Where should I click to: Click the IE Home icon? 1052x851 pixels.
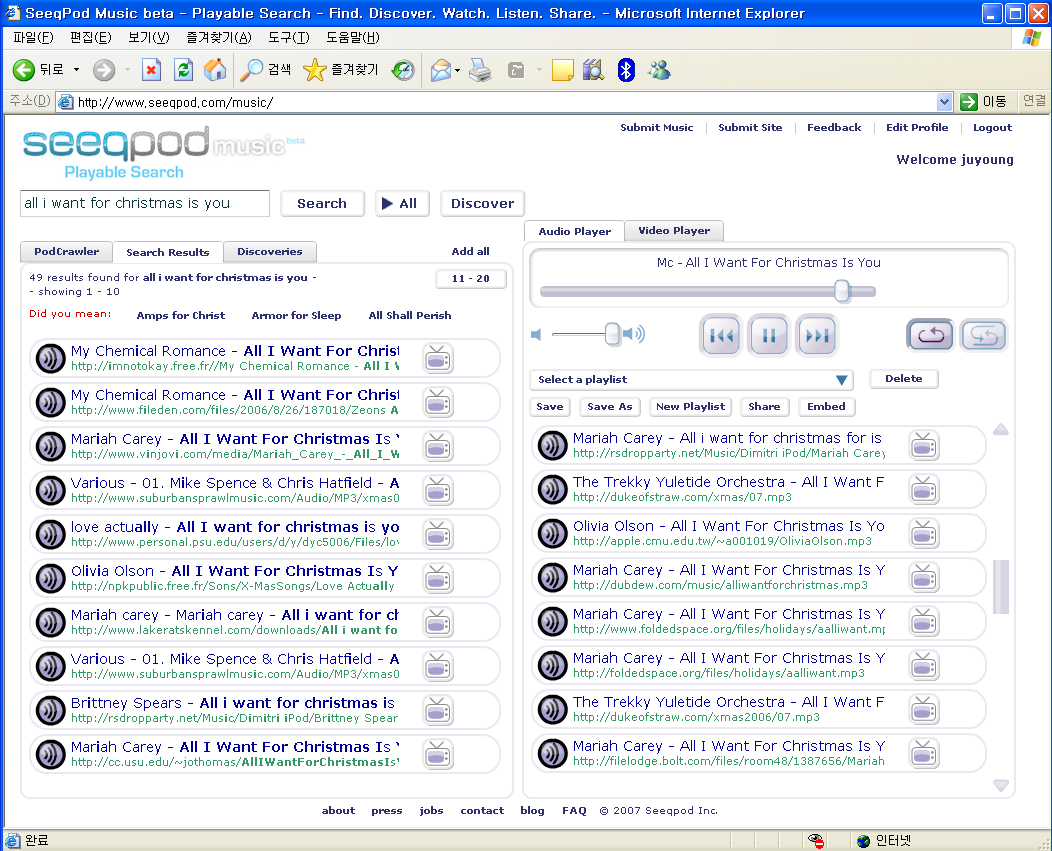coord(215,70)
